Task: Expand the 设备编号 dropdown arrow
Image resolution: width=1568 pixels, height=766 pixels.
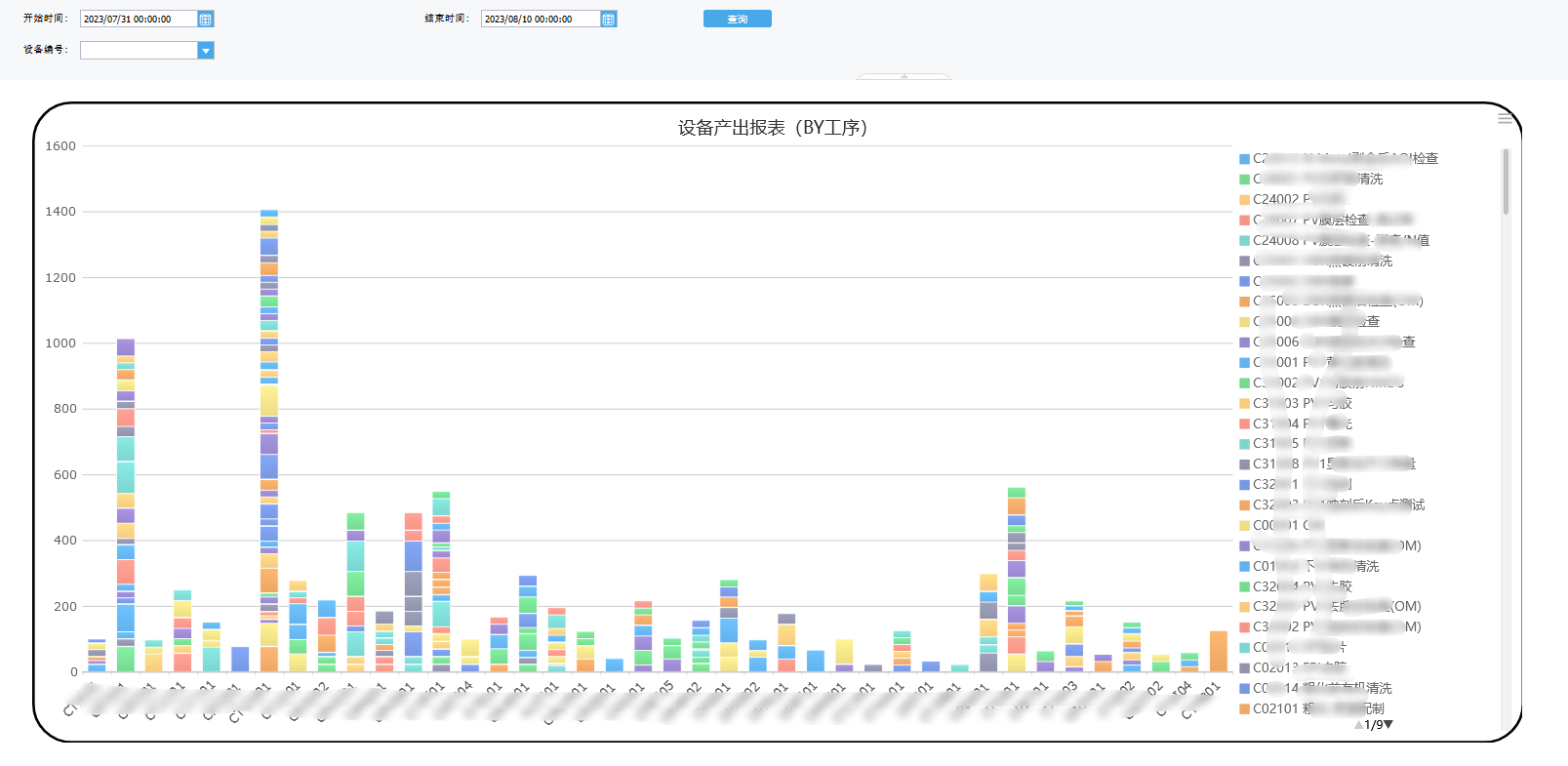Action: pyautogui.click(x=205, y=51)
